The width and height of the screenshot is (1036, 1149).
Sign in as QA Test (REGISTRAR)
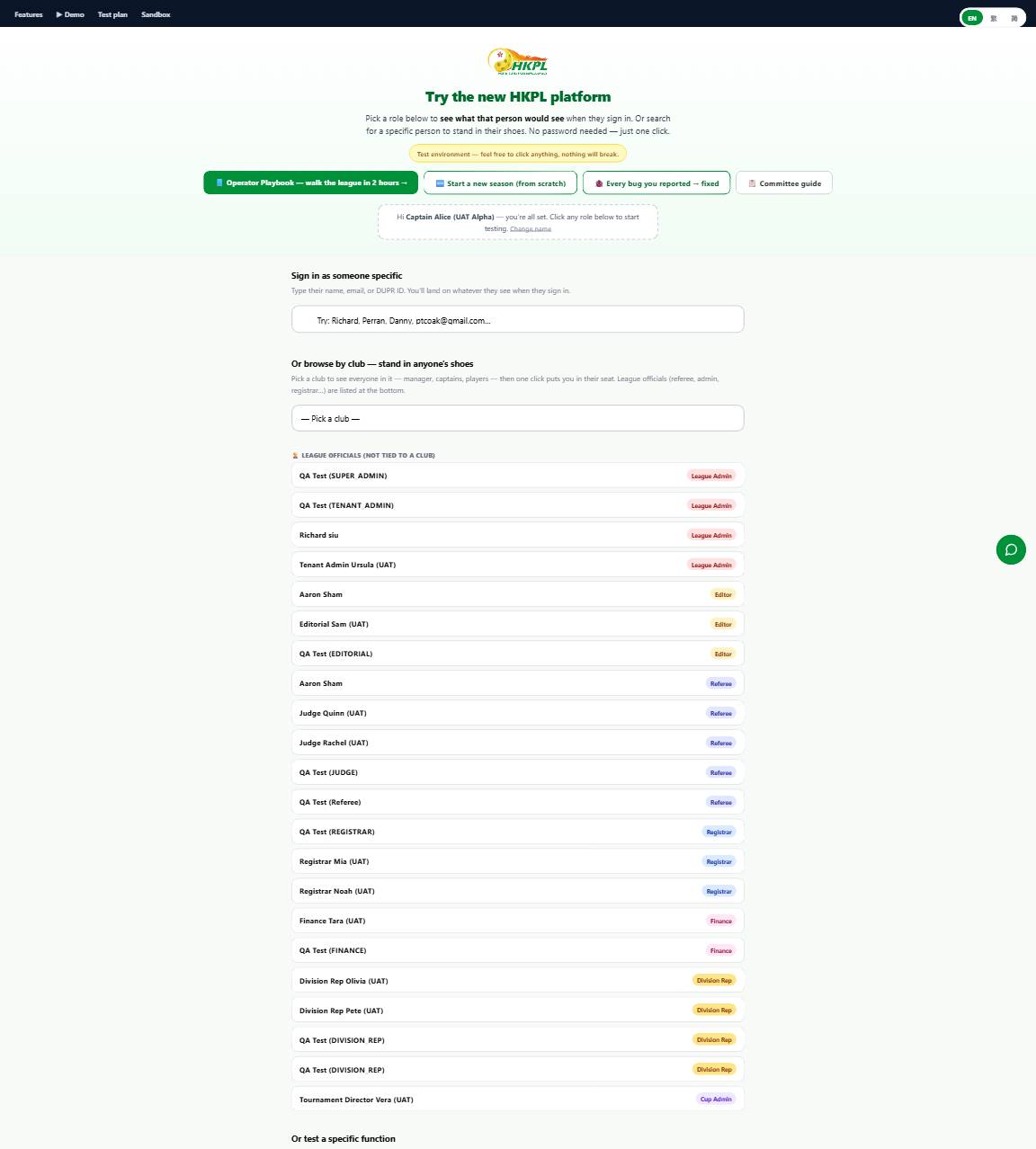pyautogui.click(x=518, y=832)
